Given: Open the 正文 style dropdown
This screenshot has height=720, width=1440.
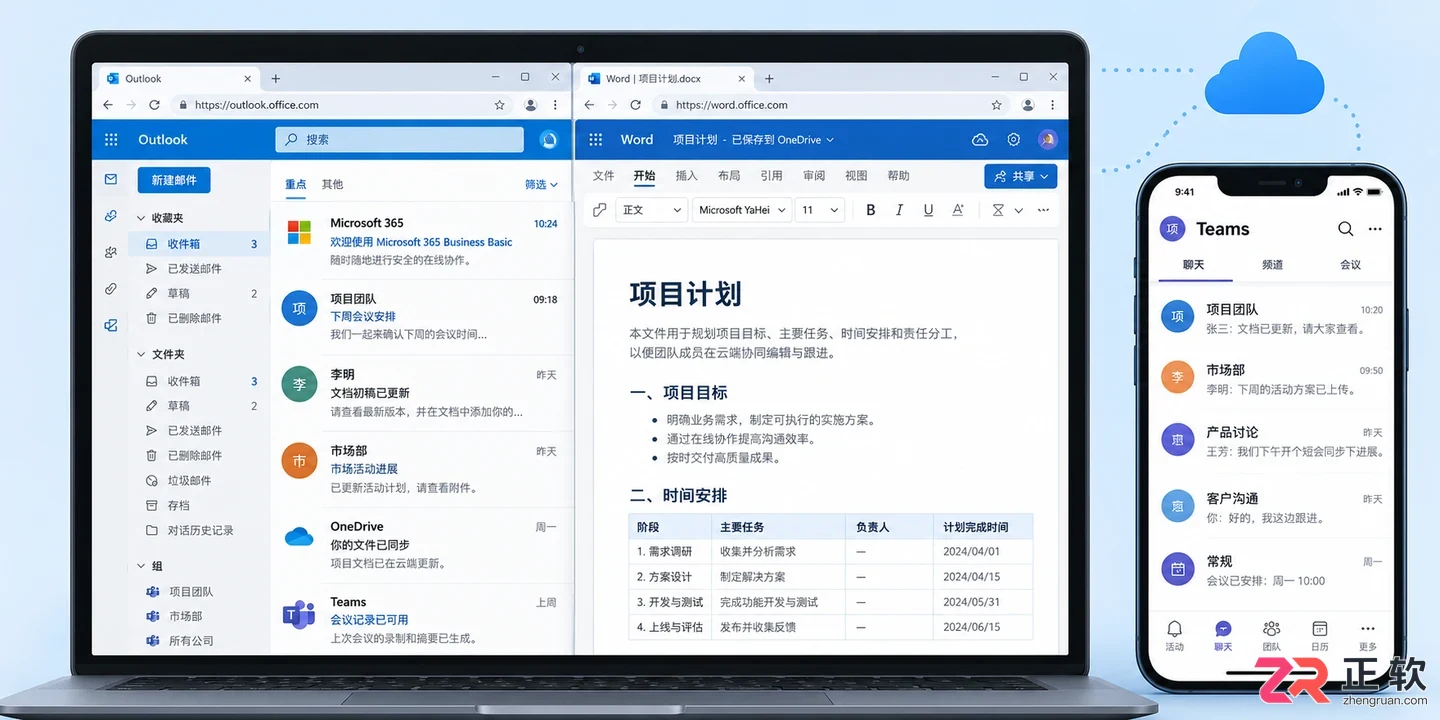Looking at the screenshot, I should click(651, 210).
